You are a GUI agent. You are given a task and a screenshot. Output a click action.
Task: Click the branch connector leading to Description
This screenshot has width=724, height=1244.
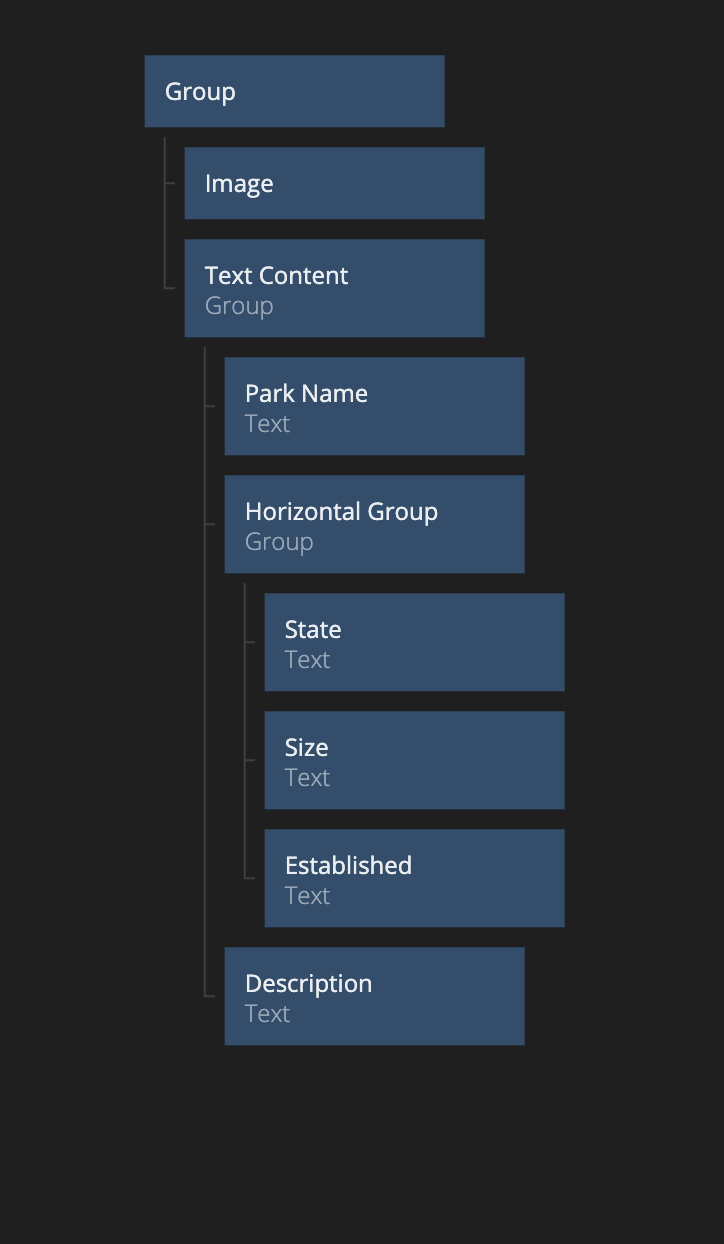(210, 995)
